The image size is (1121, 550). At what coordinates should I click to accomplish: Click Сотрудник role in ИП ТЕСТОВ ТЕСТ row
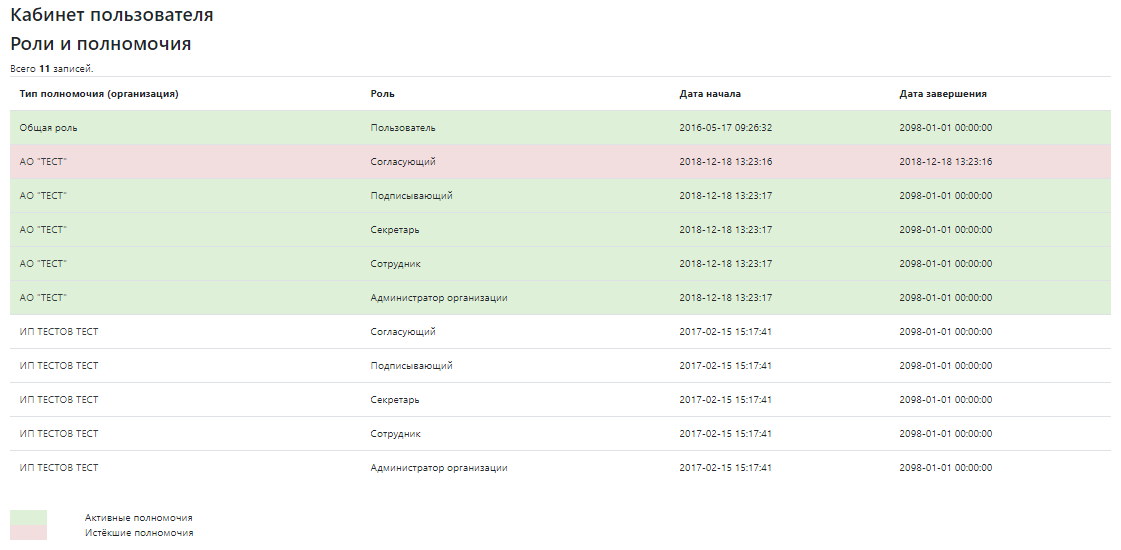[x=395, y=434]
